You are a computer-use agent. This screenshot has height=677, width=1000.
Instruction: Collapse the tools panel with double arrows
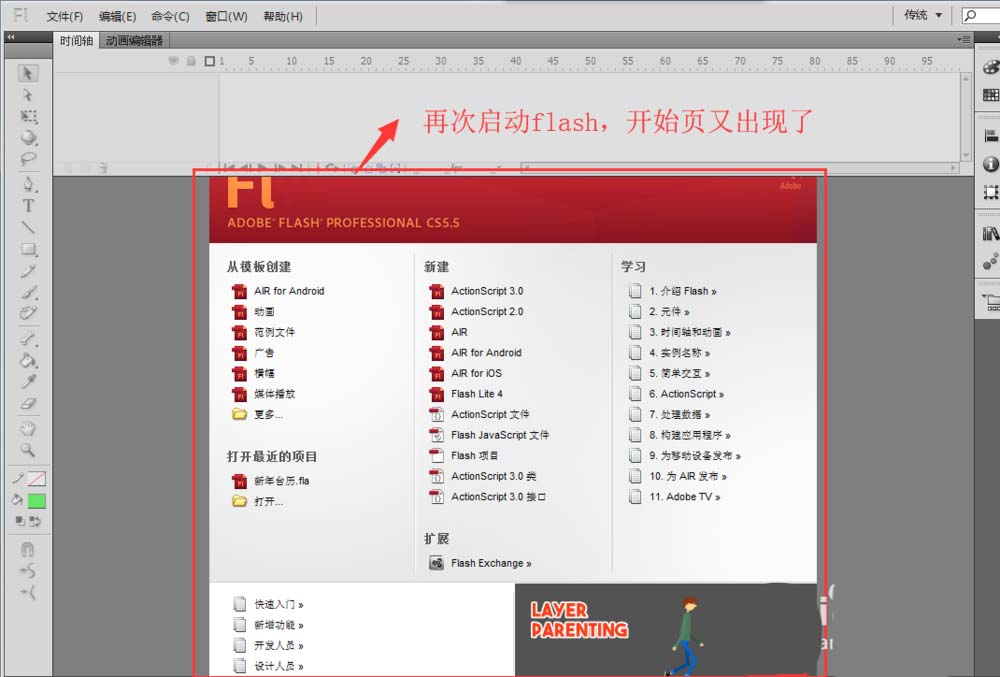(x=11, y=37)
